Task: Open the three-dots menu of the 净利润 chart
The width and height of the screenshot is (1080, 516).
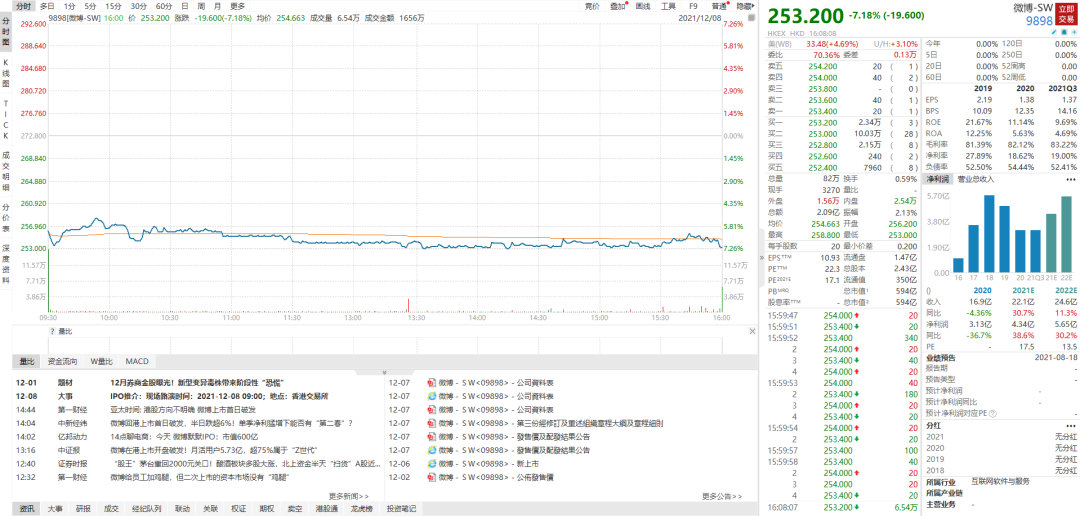Action: pyautogui.click(x=1070, y=179)
